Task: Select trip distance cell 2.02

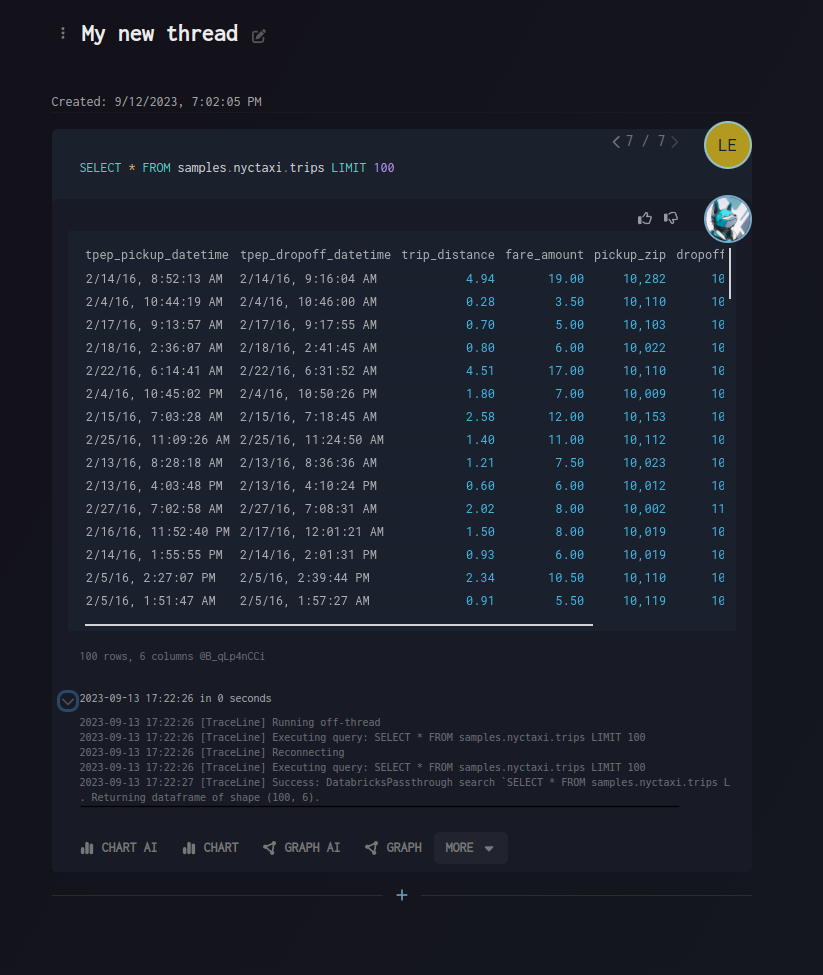Action: pyautogui.click(x=480, y=509)
